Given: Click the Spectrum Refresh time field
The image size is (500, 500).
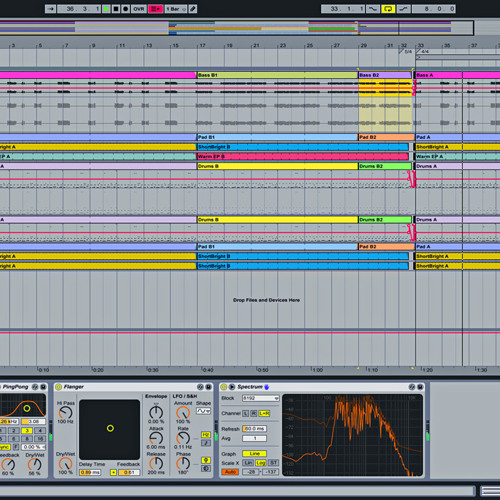Looking at the screenshot, I should click(x=255, y=429).
